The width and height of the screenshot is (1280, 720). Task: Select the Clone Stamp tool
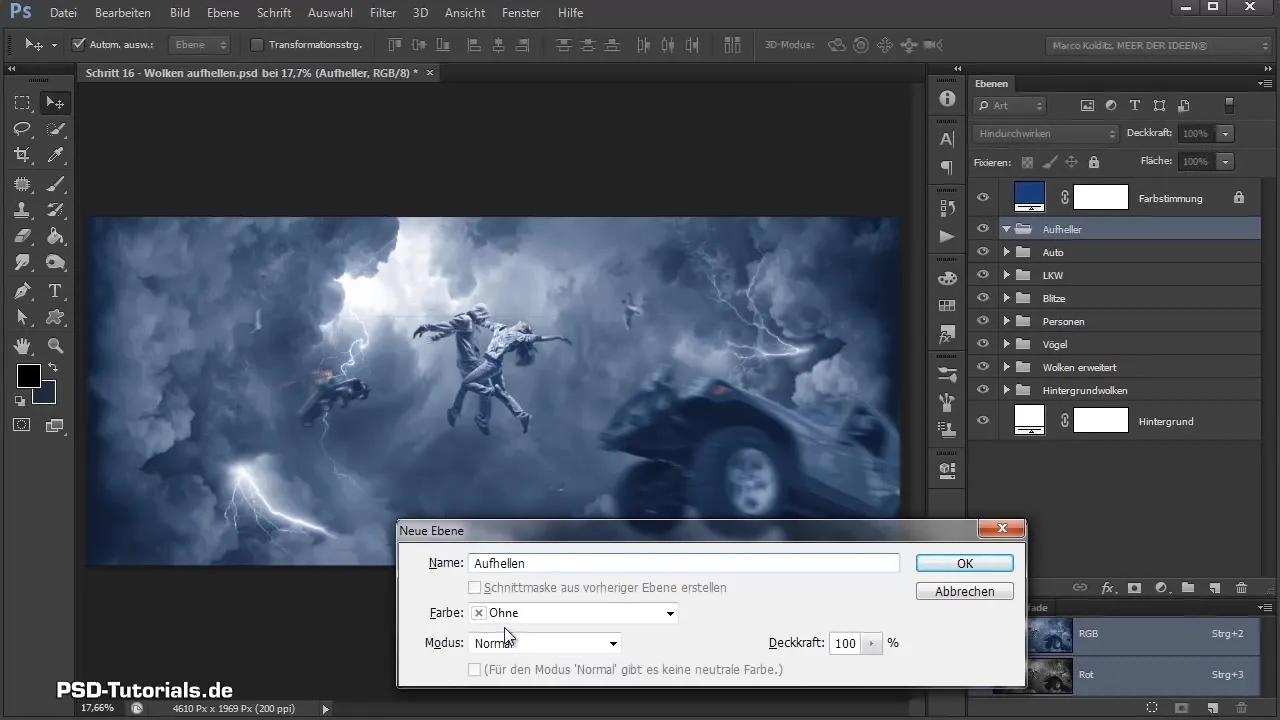click(x=22, y=210)
